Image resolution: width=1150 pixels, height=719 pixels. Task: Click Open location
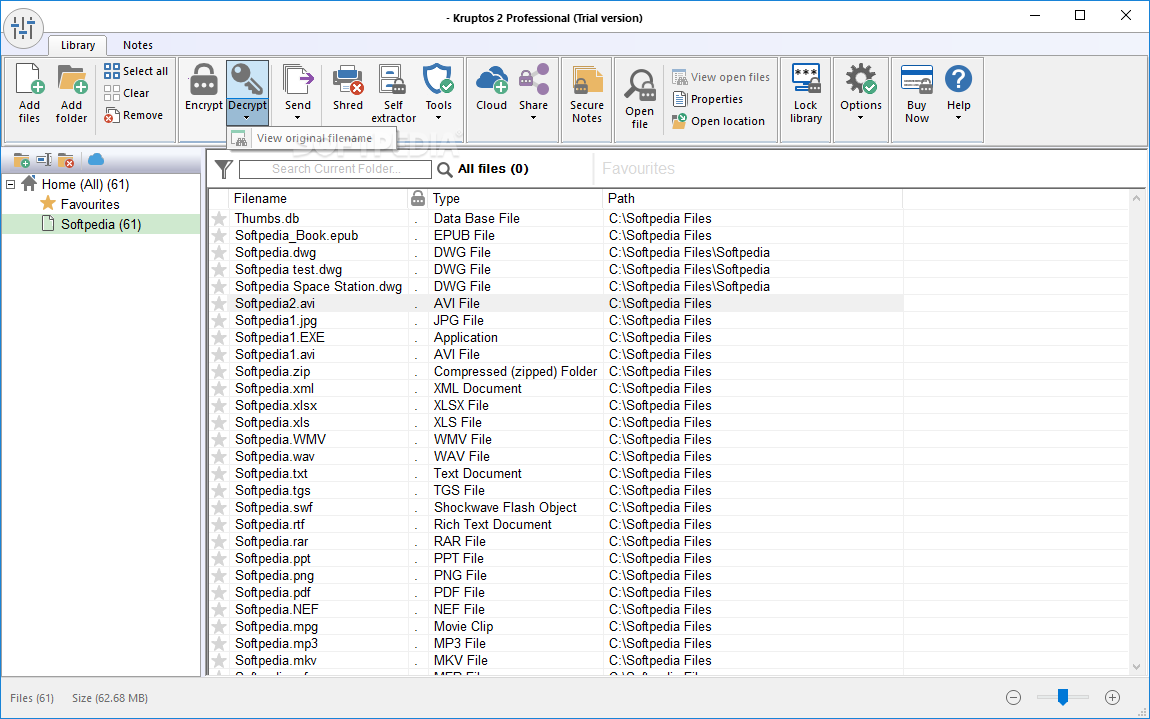(x=719, y=121)
